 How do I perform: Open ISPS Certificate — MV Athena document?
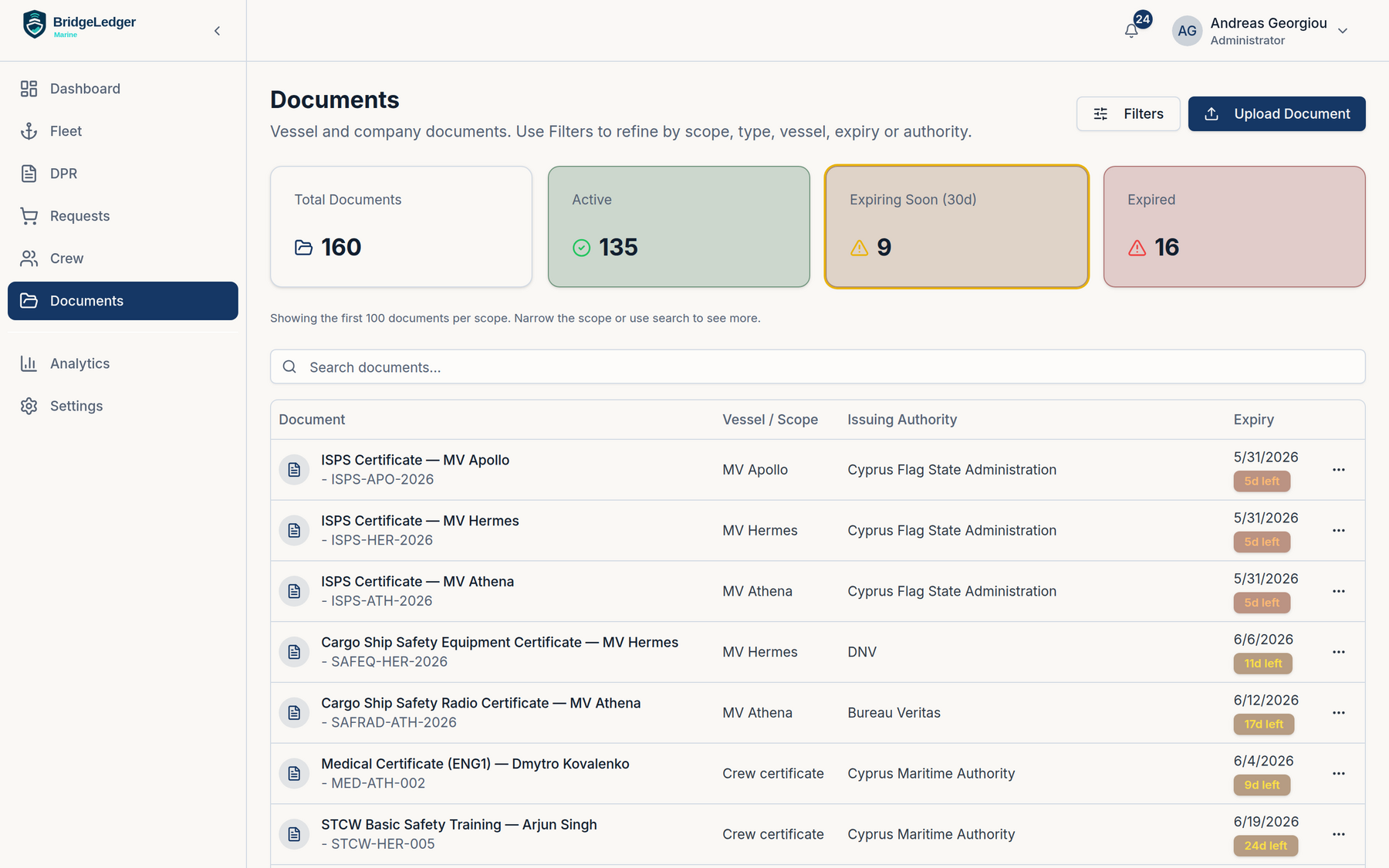point(417,582)
